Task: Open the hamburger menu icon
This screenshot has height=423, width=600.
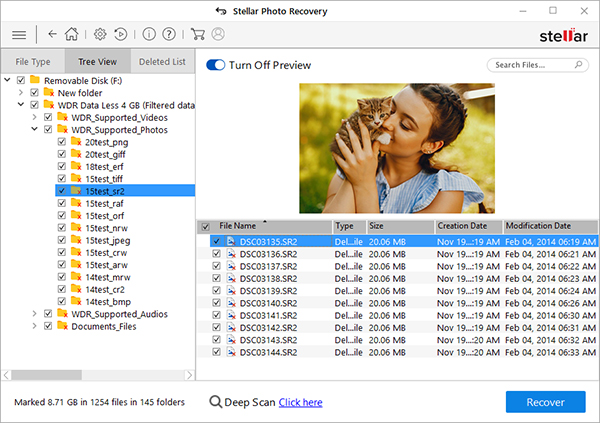Action: tap(19, 35)
